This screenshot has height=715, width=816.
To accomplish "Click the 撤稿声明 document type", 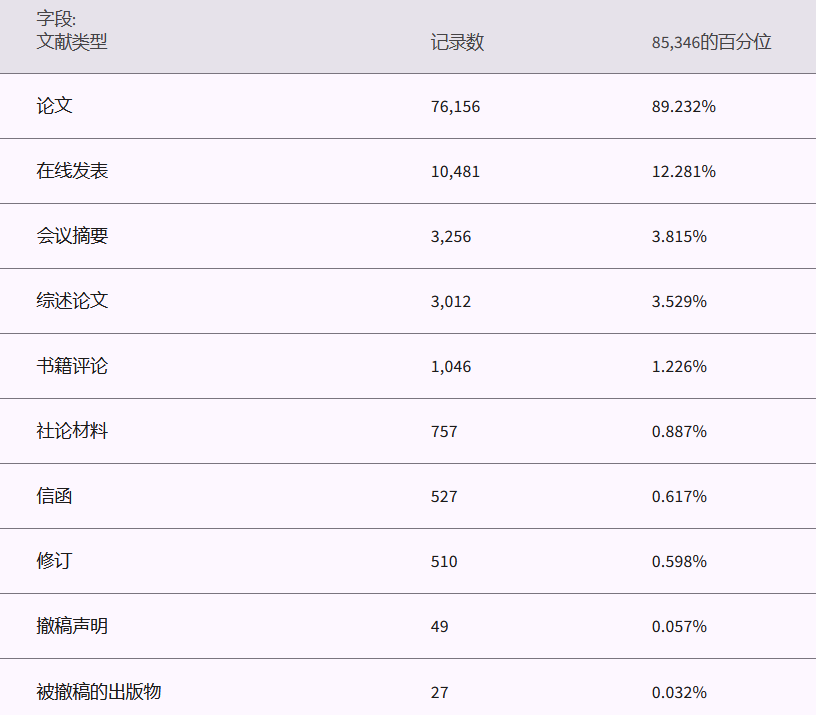I will [72, 626].
